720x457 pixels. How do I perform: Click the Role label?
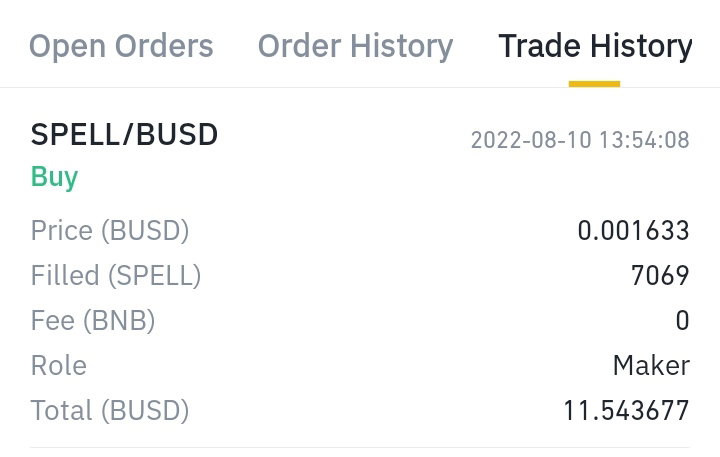point(58,366)
